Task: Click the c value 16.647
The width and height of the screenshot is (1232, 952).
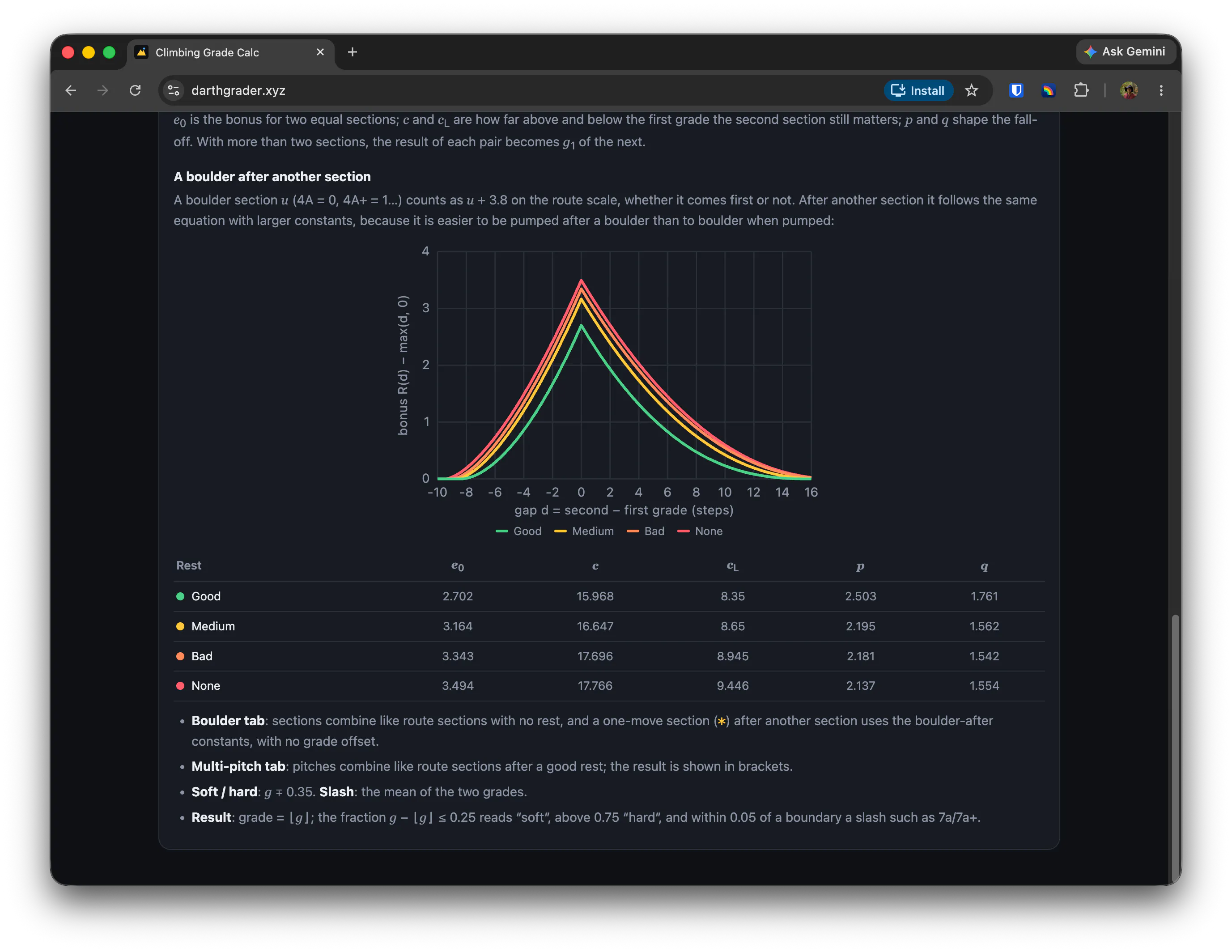Action: tap(595, 626)
